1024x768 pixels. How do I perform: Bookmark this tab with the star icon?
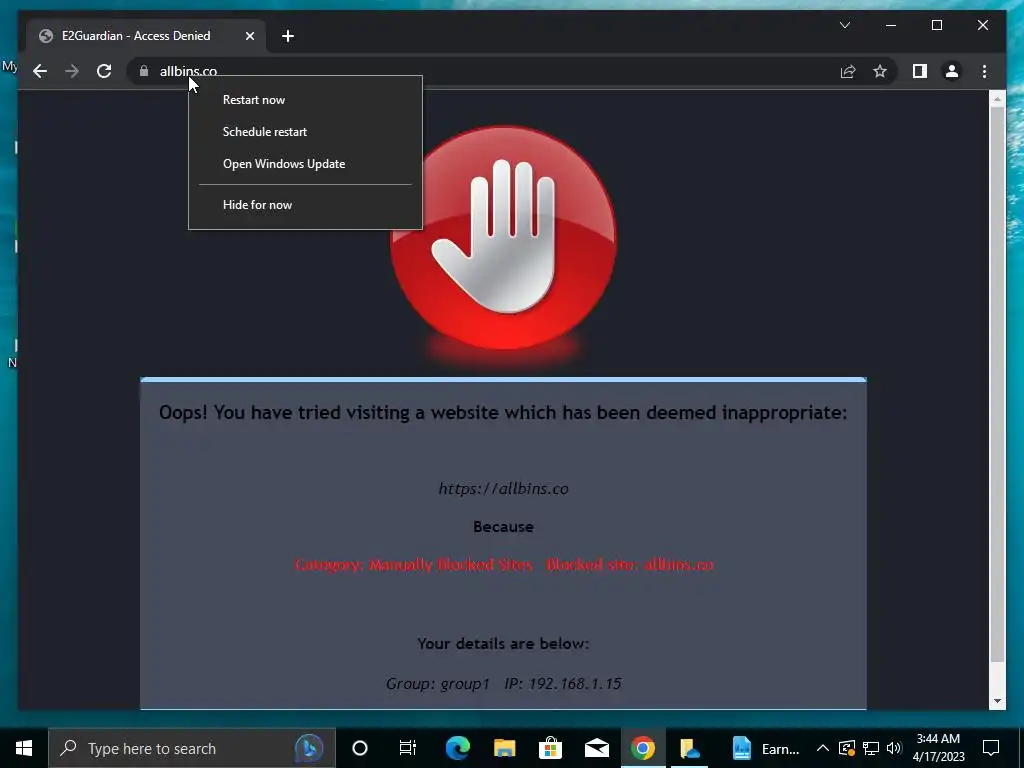pos(880,71)
